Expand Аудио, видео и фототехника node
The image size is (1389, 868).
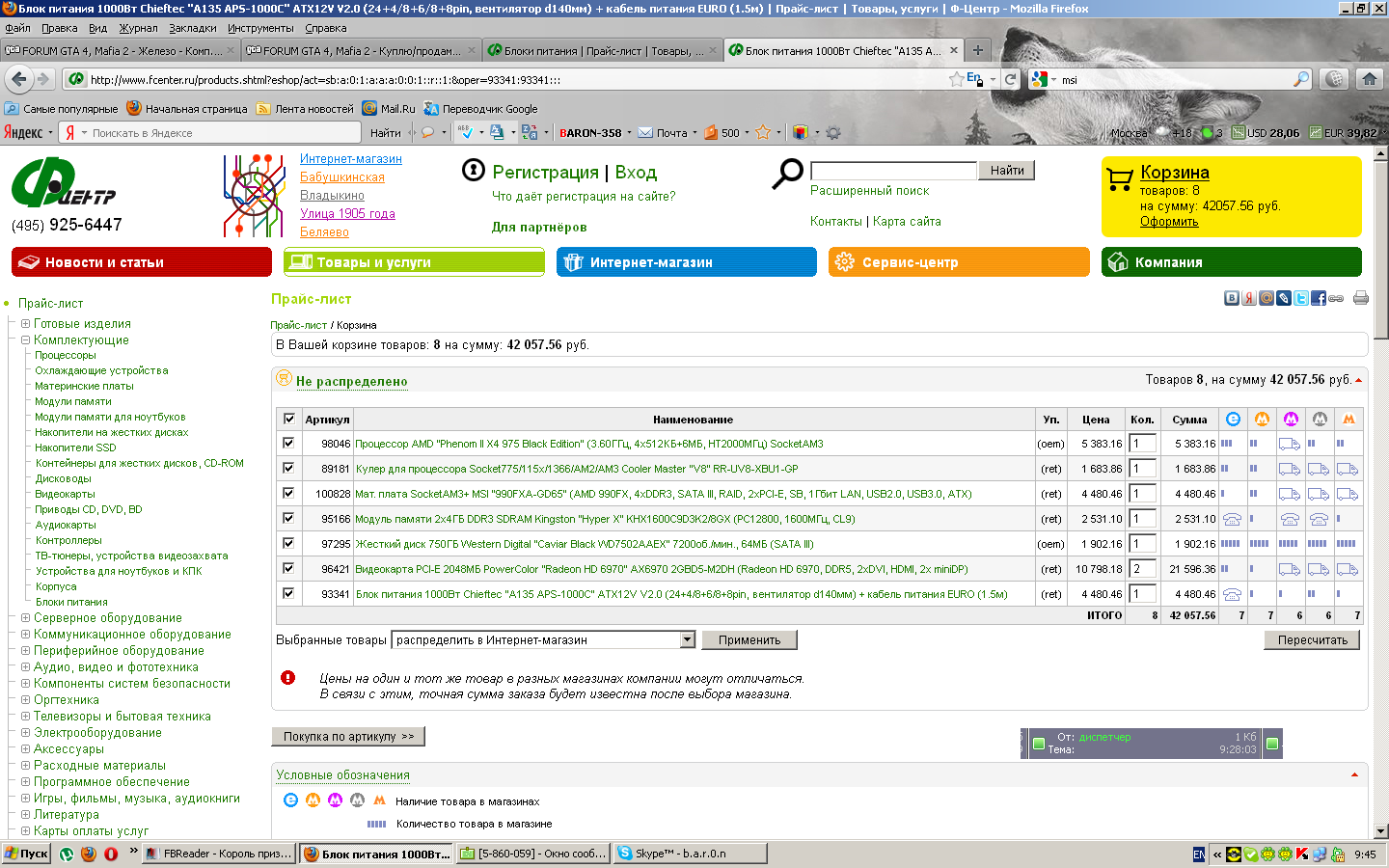pos(25,667)
